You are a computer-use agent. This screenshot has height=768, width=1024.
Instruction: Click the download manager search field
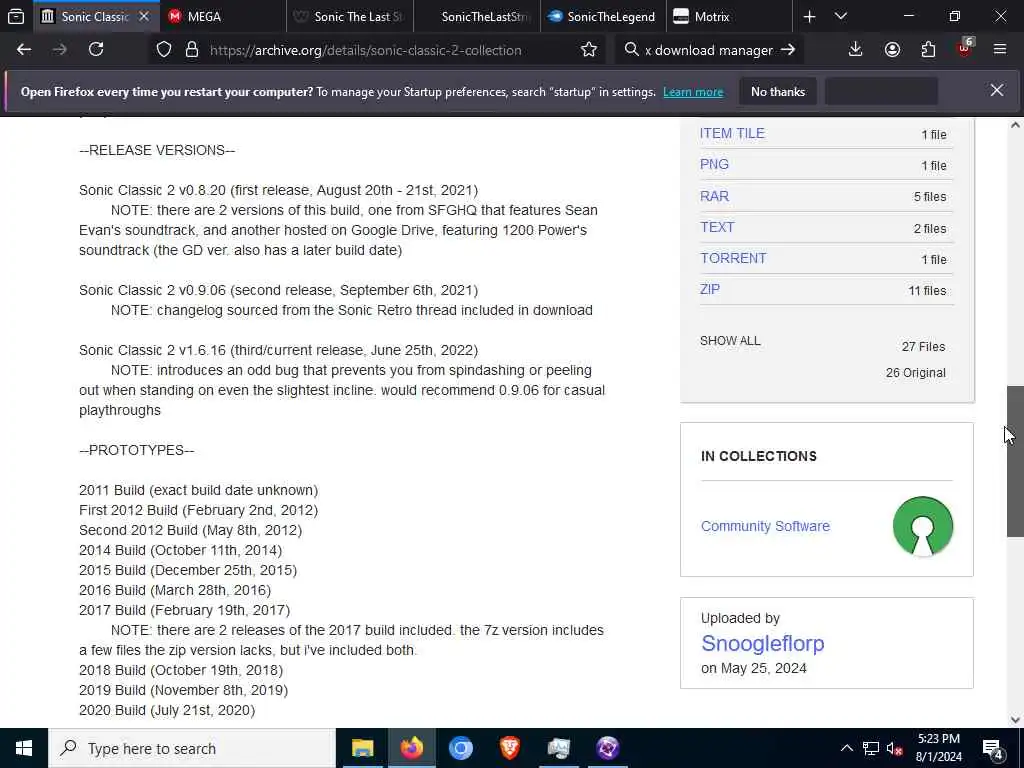(709, 50)
